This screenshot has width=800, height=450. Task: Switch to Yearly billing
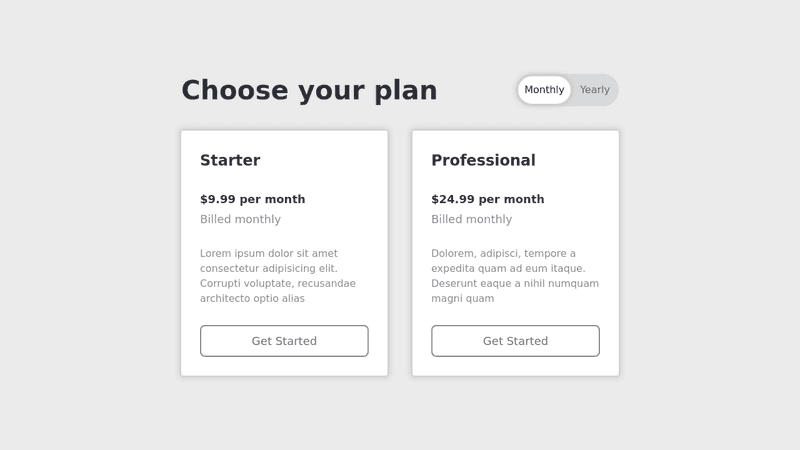594,90
